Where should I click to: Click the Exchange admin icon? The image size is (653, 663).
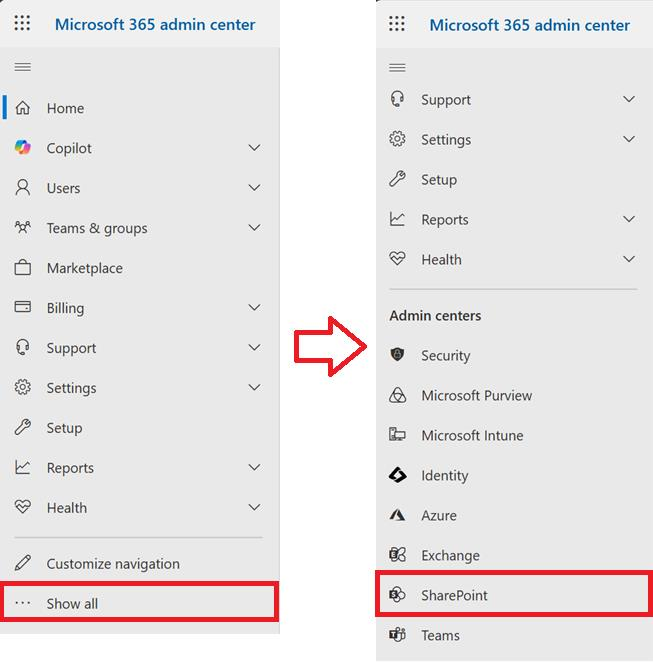click(x=397, y=554)
